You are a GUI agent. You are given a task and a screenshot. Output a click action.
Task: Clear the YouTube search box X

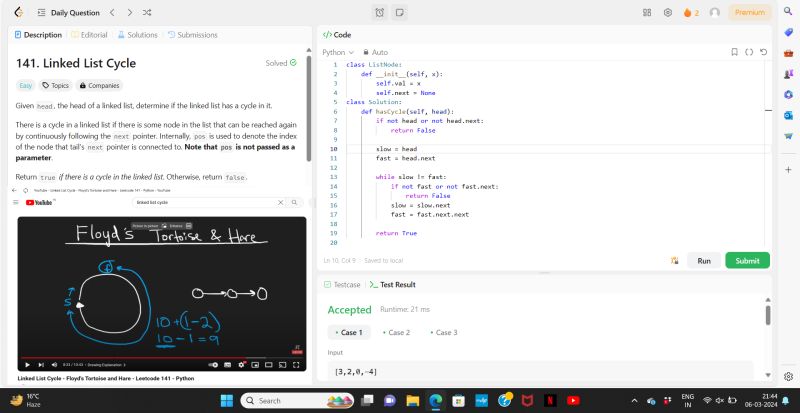click(x=281, y=203)
